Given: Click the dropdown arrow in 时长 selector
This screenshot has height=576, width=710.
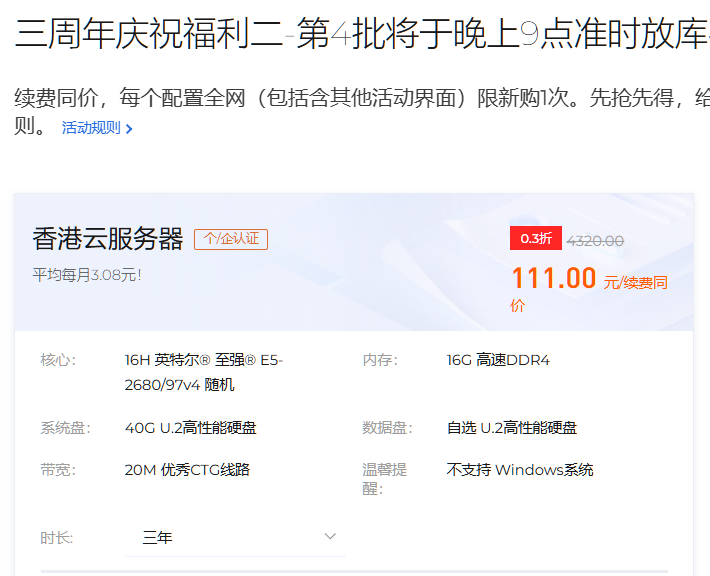Looking at the screenshot, I should (x=330, y=537).
